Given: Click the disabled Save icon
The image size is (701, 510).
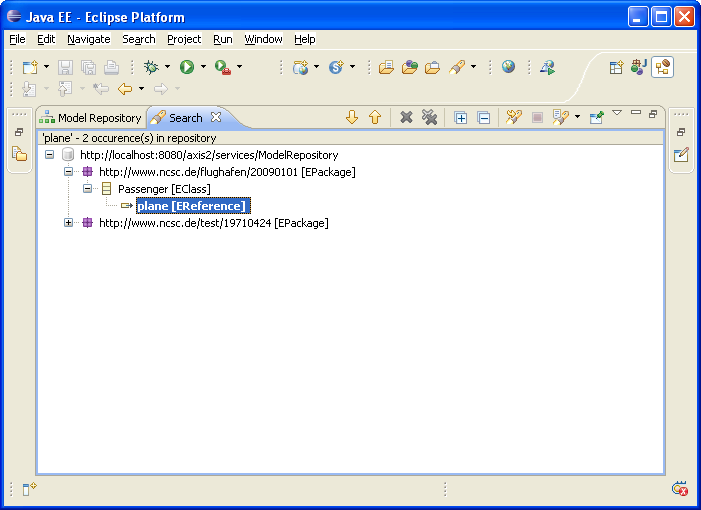Looking at the screenshot, I should pos(65,67).
